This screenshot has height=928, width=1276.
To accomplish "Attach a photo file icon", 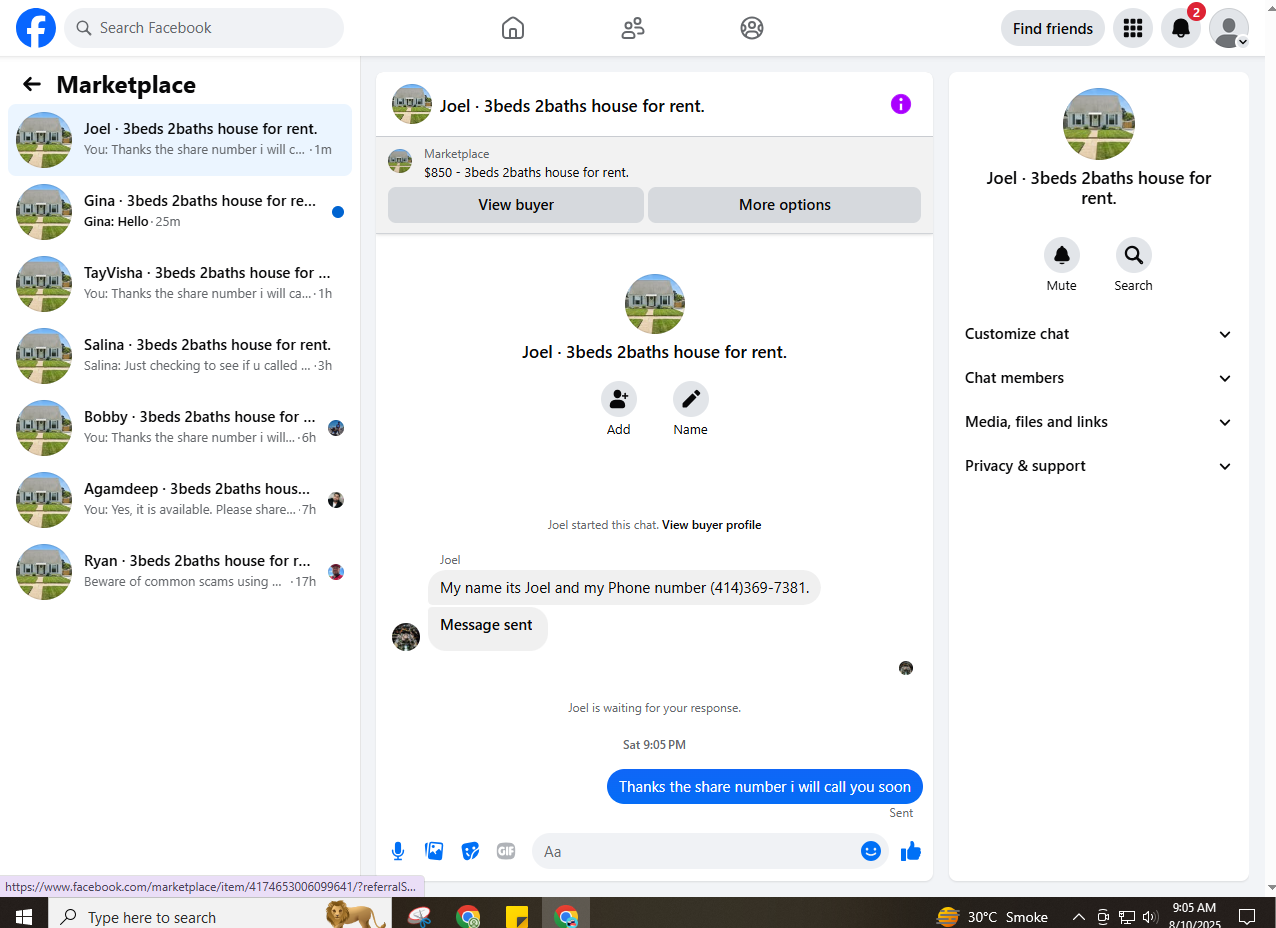I will [x=434, y=851].
